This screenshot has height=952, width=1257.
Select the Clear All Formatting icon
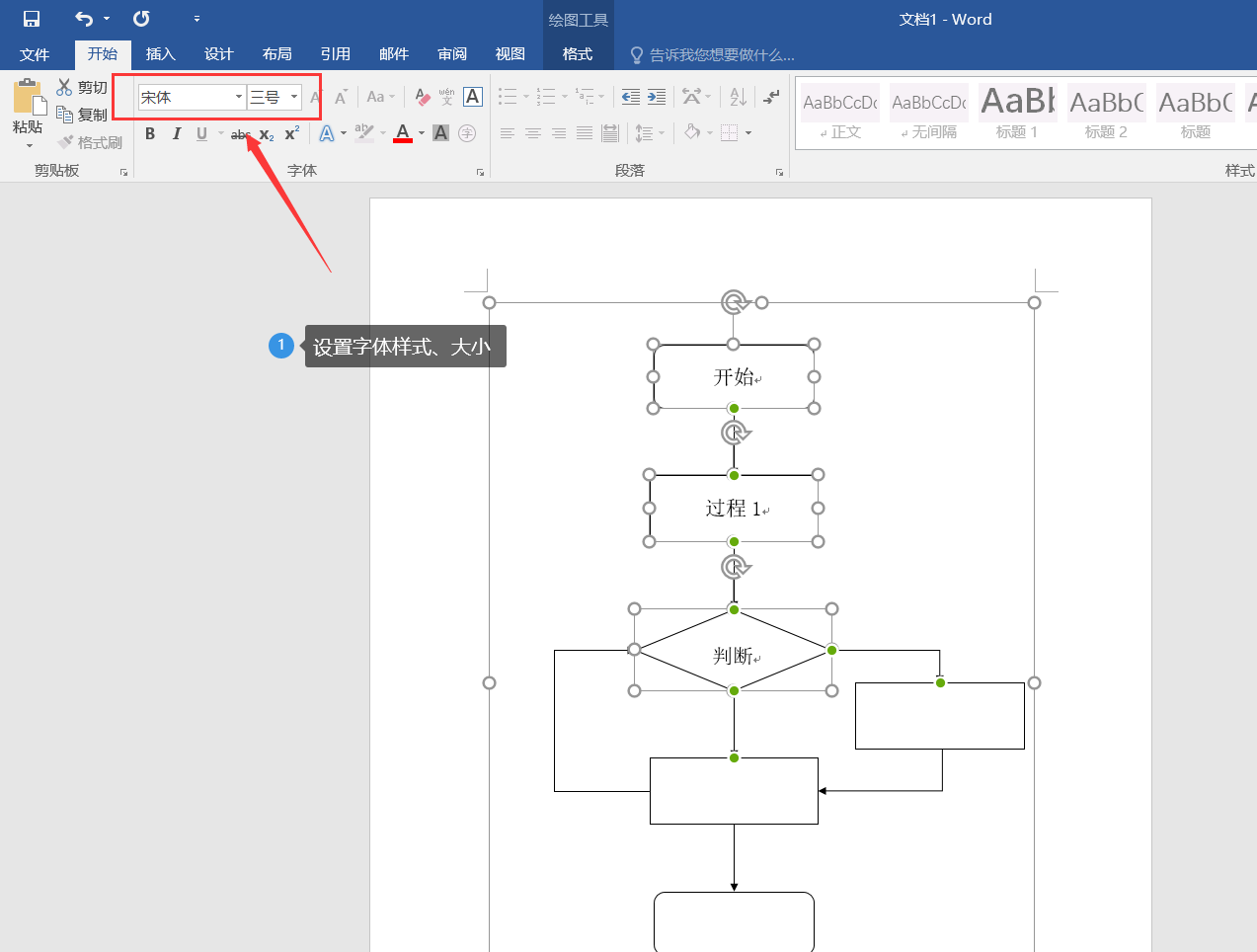pyautogui.click(x=420, y=96)
